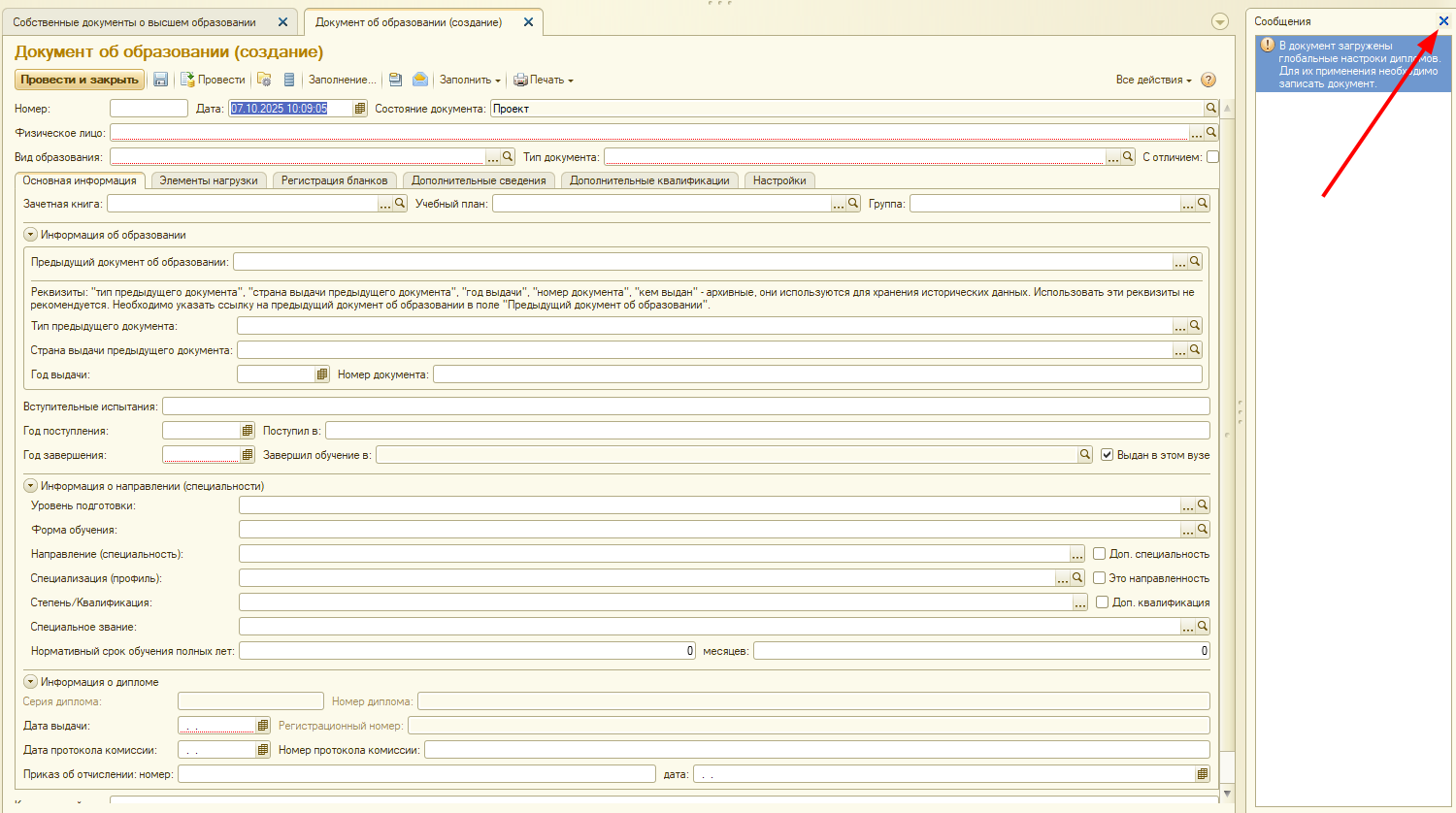Click the envelope icon in the toolbar

coord(419,80)
